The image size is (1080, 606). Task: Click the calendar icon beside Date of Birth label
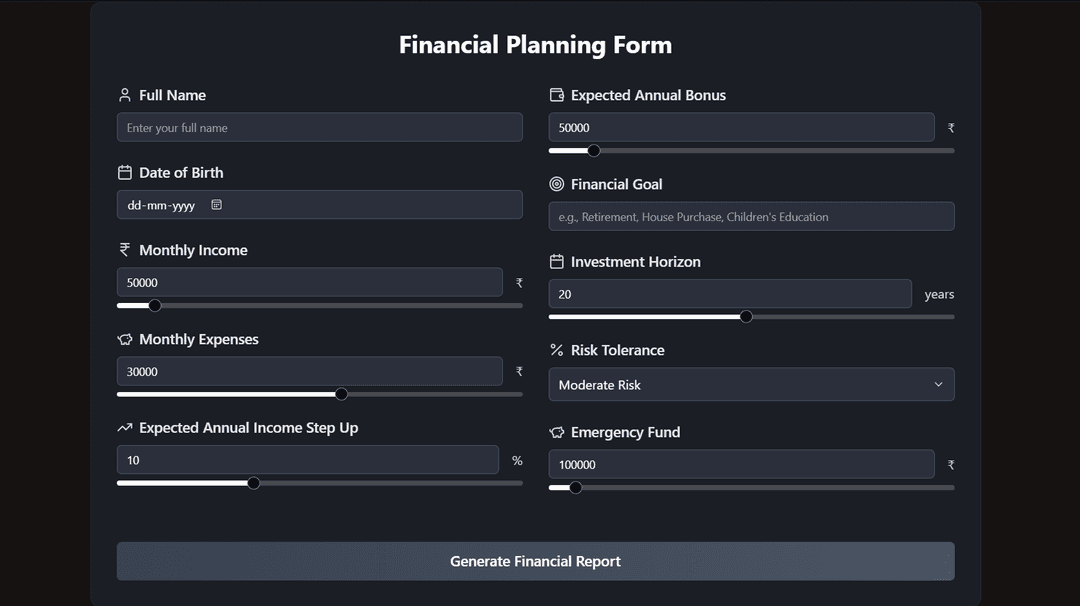(125, 173)
